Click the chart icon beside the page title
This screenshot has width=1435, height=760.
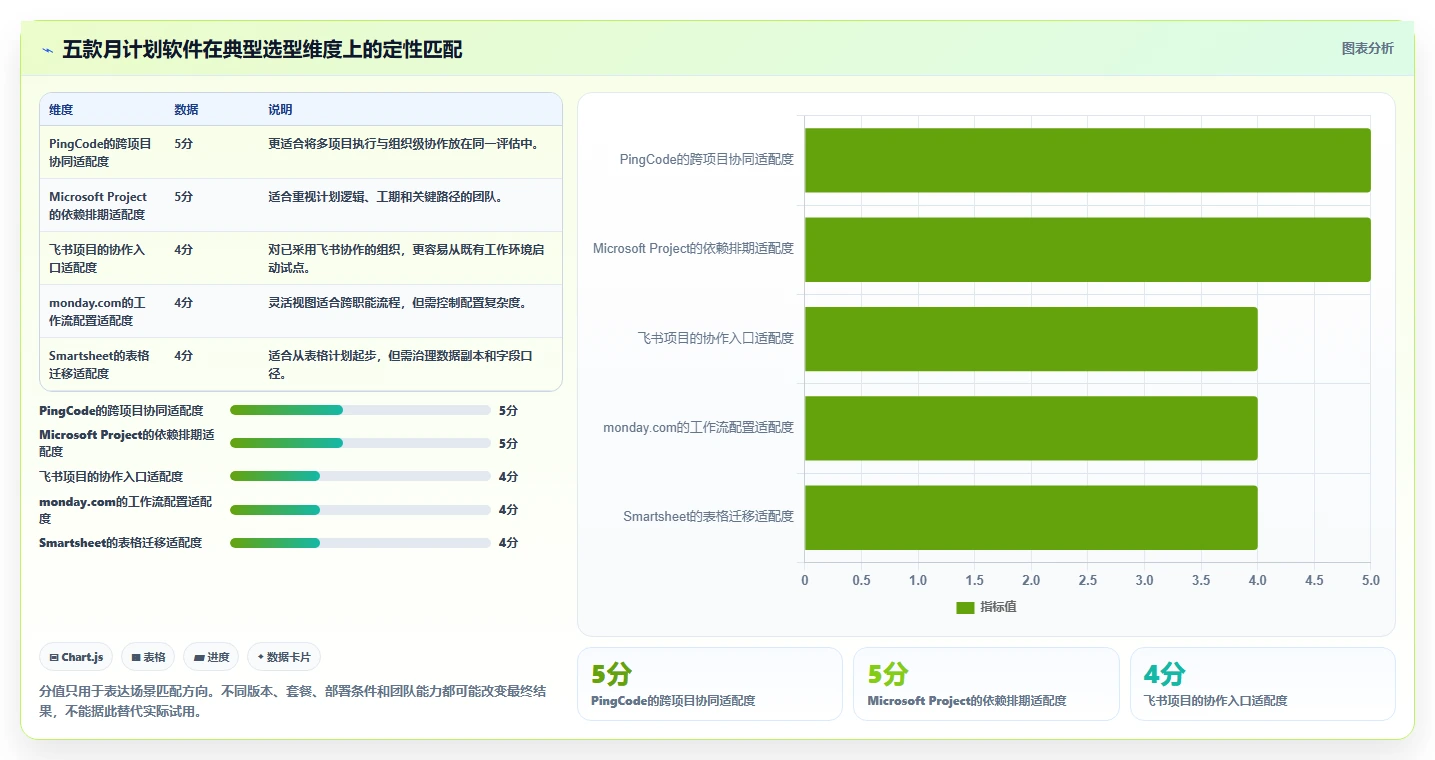coord(47,50)
